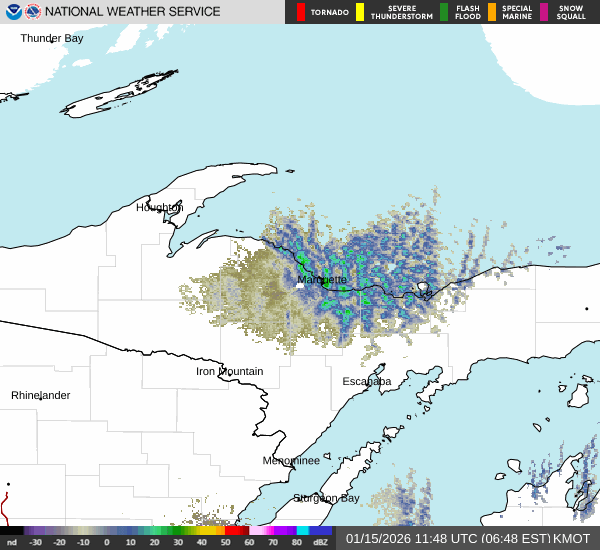Click the Sturgeon Bay label
Viewport: 600px width, 550px height.
pos(326,498)
